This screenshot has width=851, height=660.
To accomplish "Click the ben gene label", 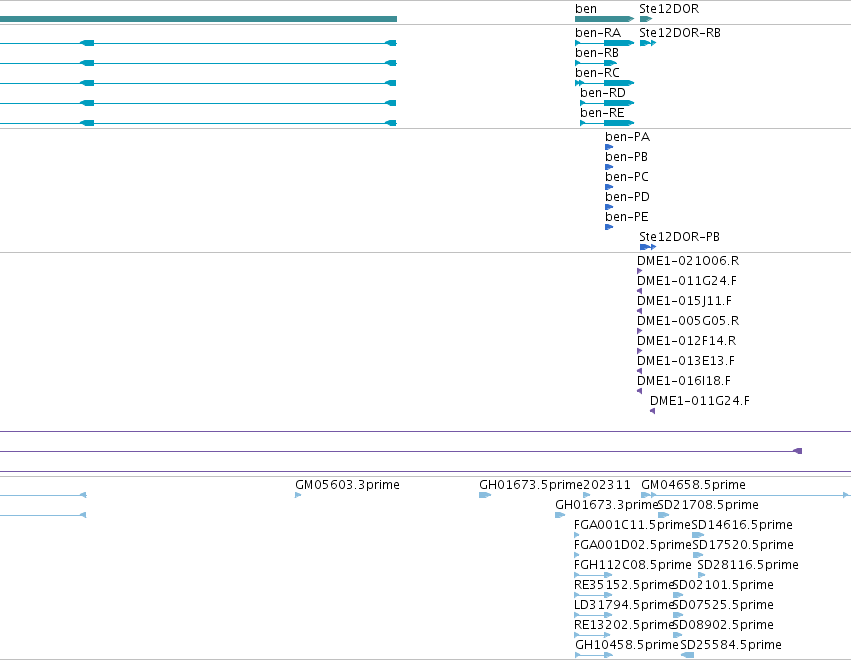I will tap(586, 9).
